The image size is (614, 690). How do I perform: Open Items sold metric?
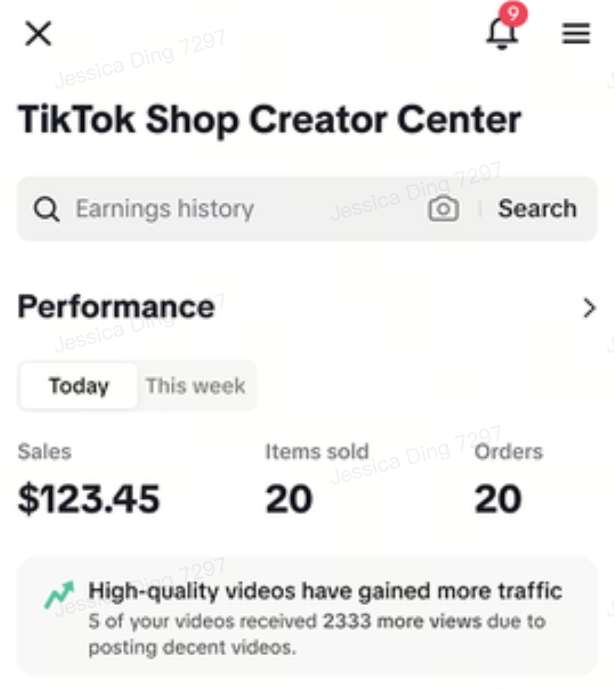[316, 452]
